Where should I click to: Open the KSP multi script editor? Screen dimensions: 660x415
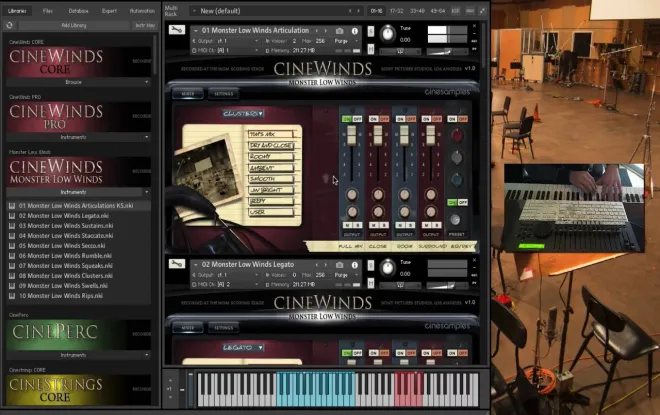455,11
